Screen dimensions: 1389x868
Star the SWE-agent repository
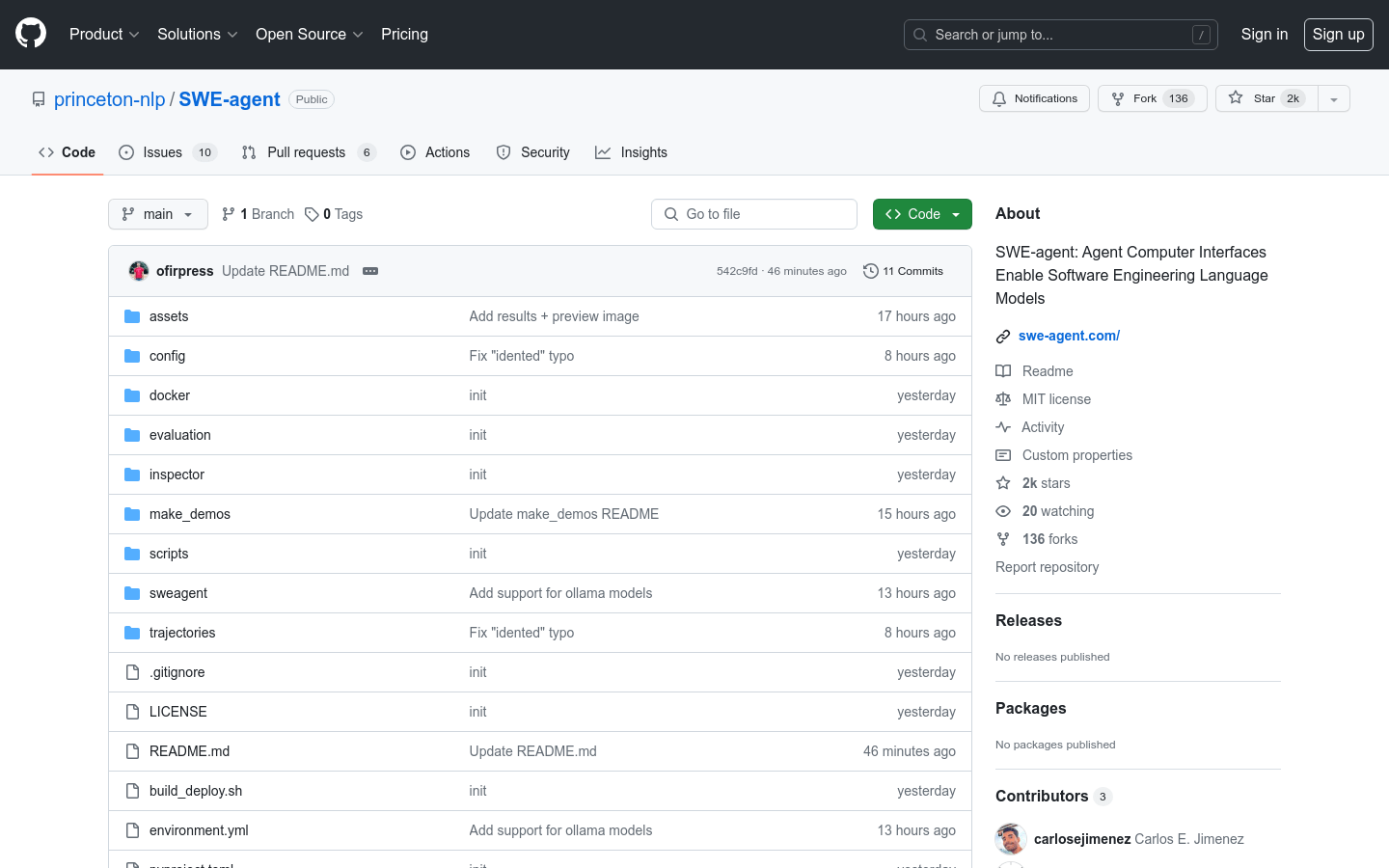[x=1265, y=98]
